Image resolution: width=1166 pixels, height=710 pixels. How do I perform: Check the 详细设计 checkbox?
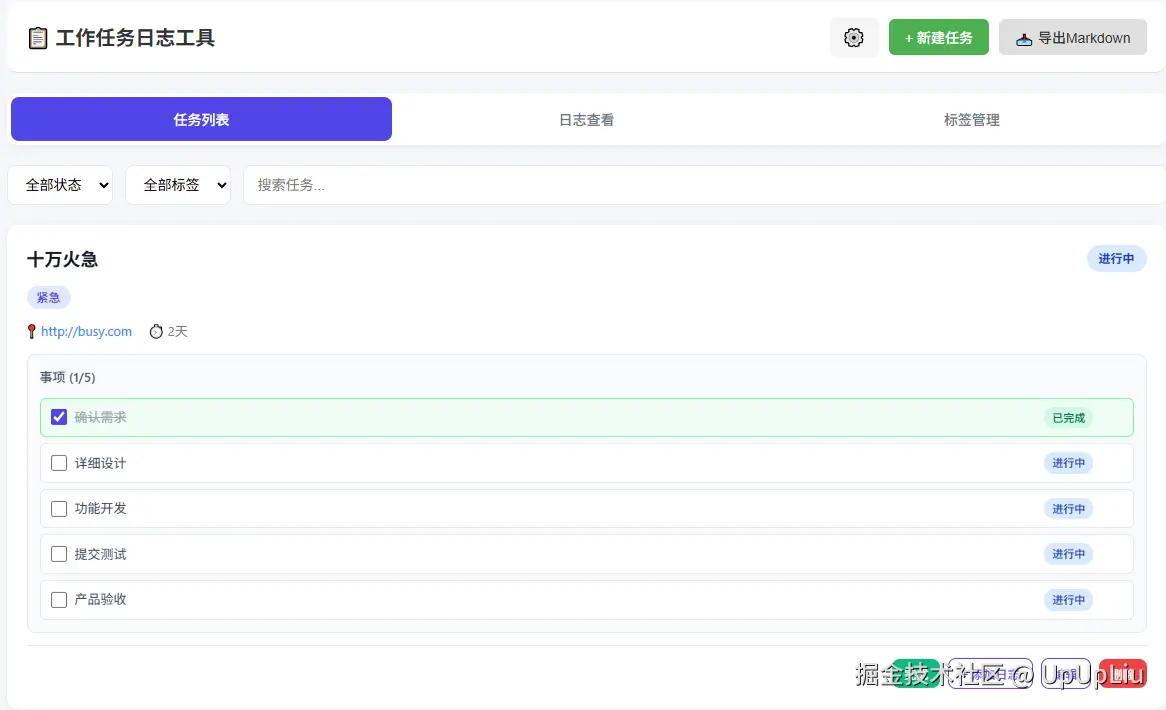pos(59,462)
